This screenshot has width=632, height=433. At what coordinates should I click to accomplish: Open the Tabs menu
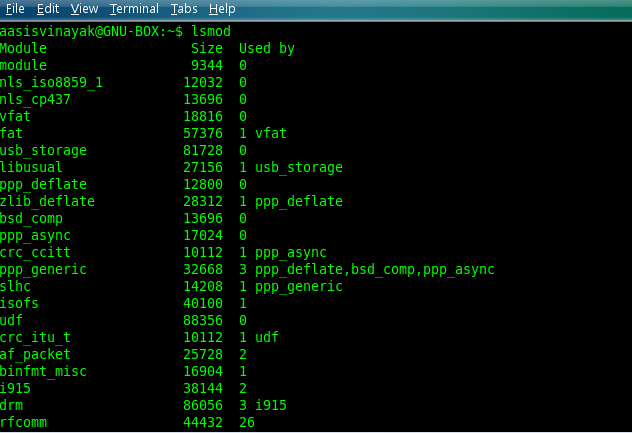[x=184, y=9]
